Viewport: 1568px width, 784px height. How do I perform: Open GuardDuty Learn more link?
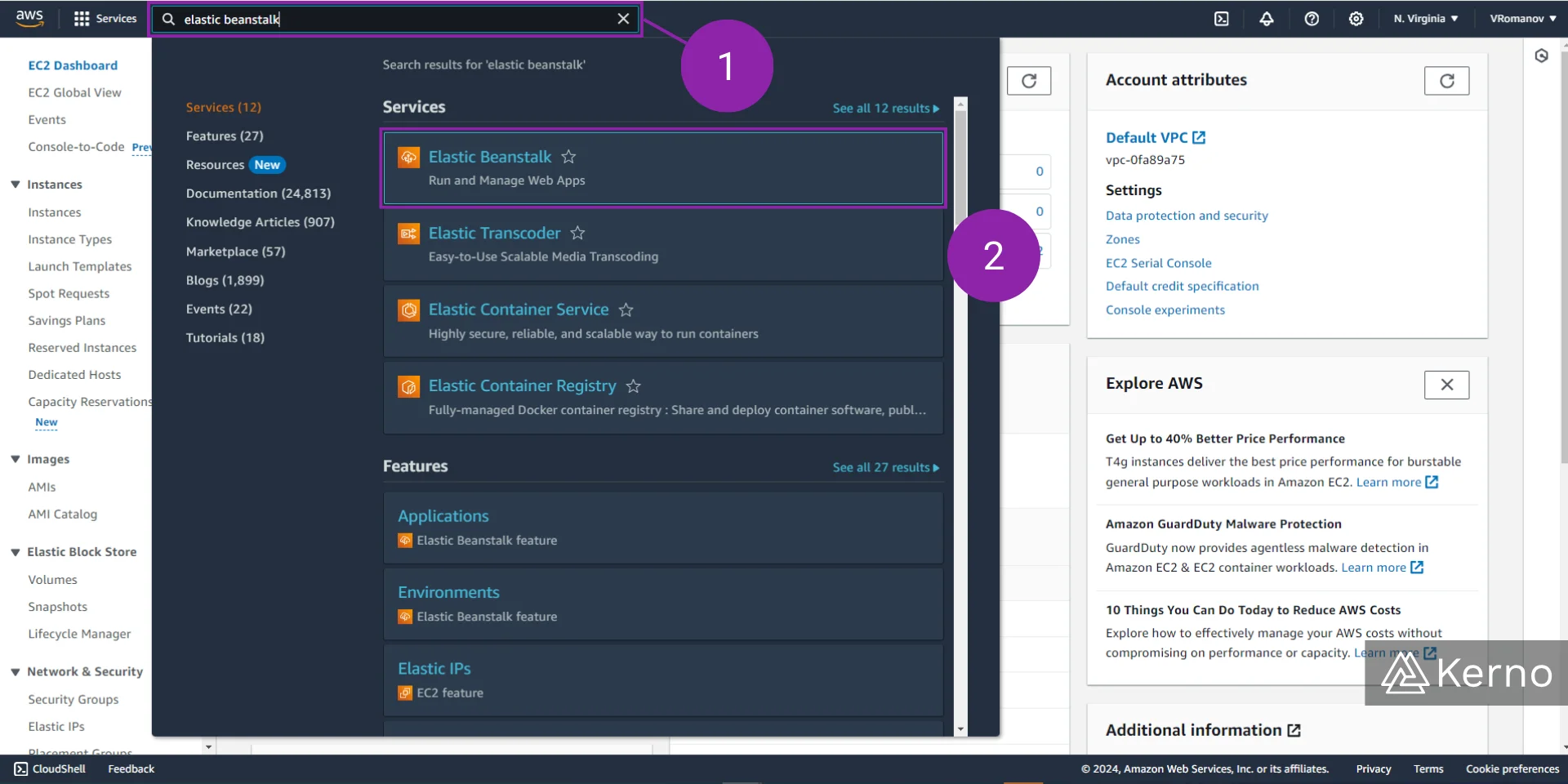pyautogui.click(x=1382, y=568)
